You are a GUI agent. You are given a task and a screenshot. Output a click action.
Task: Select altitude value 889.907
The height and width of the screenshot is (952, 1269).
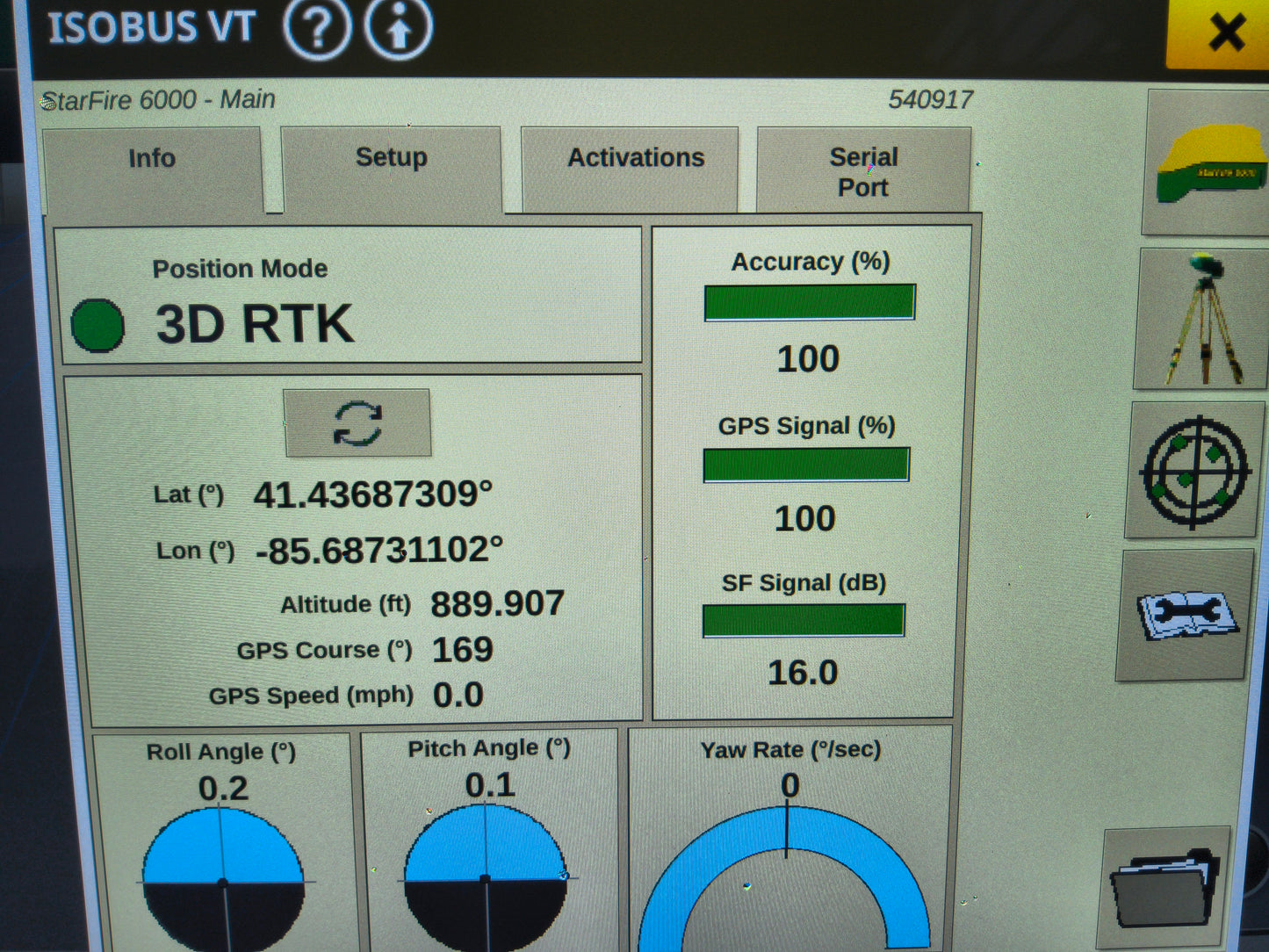pos(497,603)
